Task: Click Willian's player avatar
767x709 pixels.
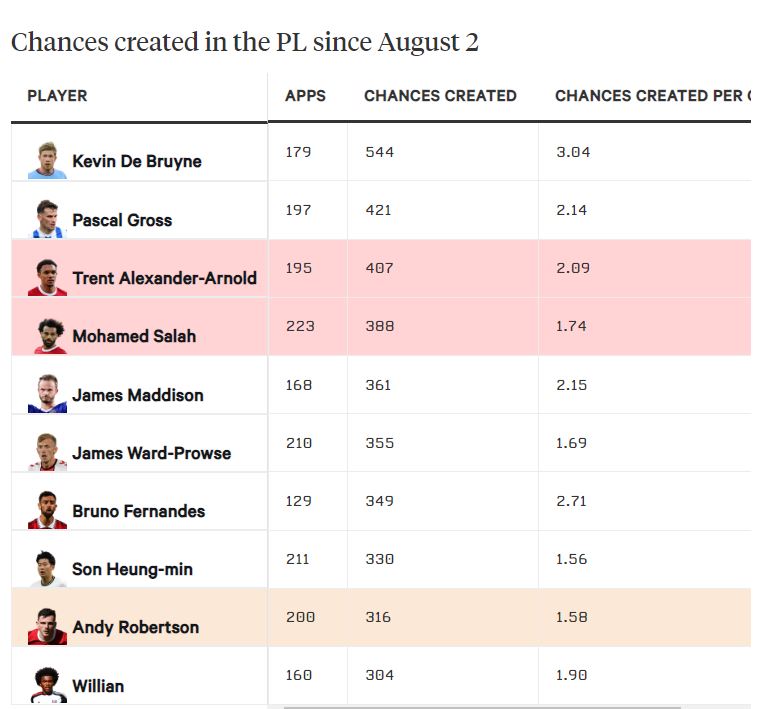Action: 47,684
